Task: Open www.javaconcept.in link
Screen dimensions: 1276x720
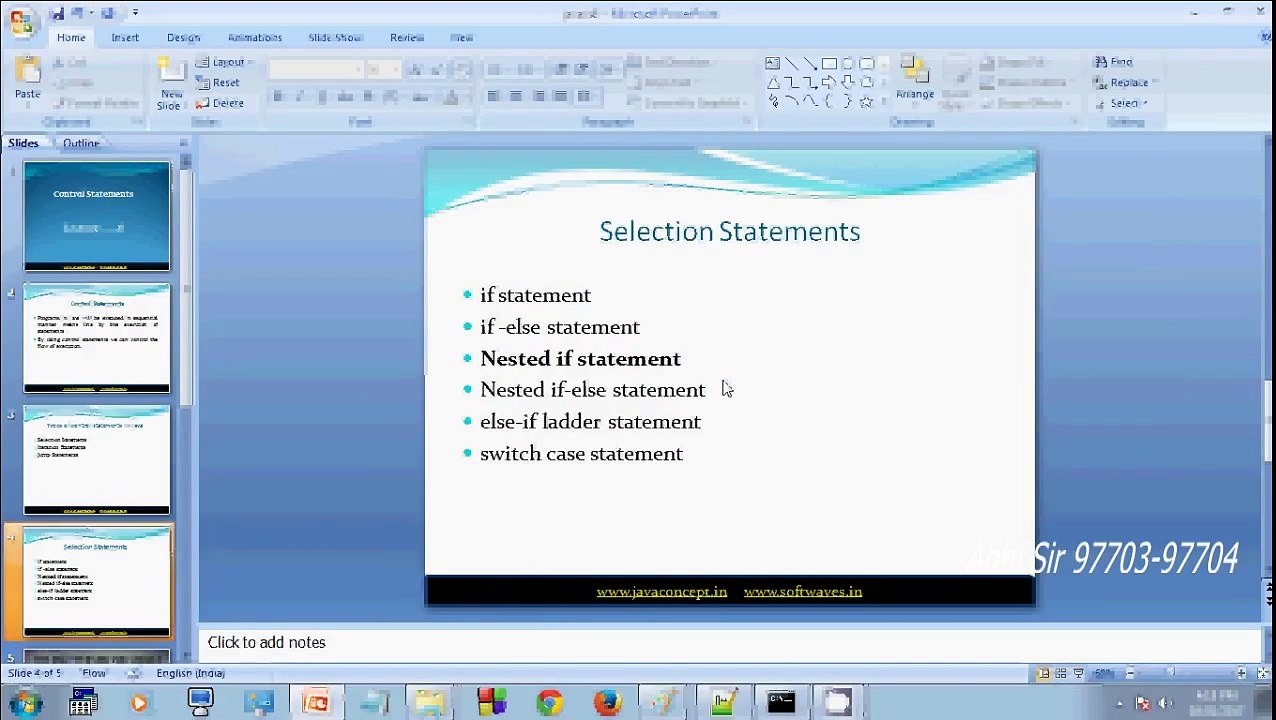Action: pyautogui.click(x=662, y=591)
